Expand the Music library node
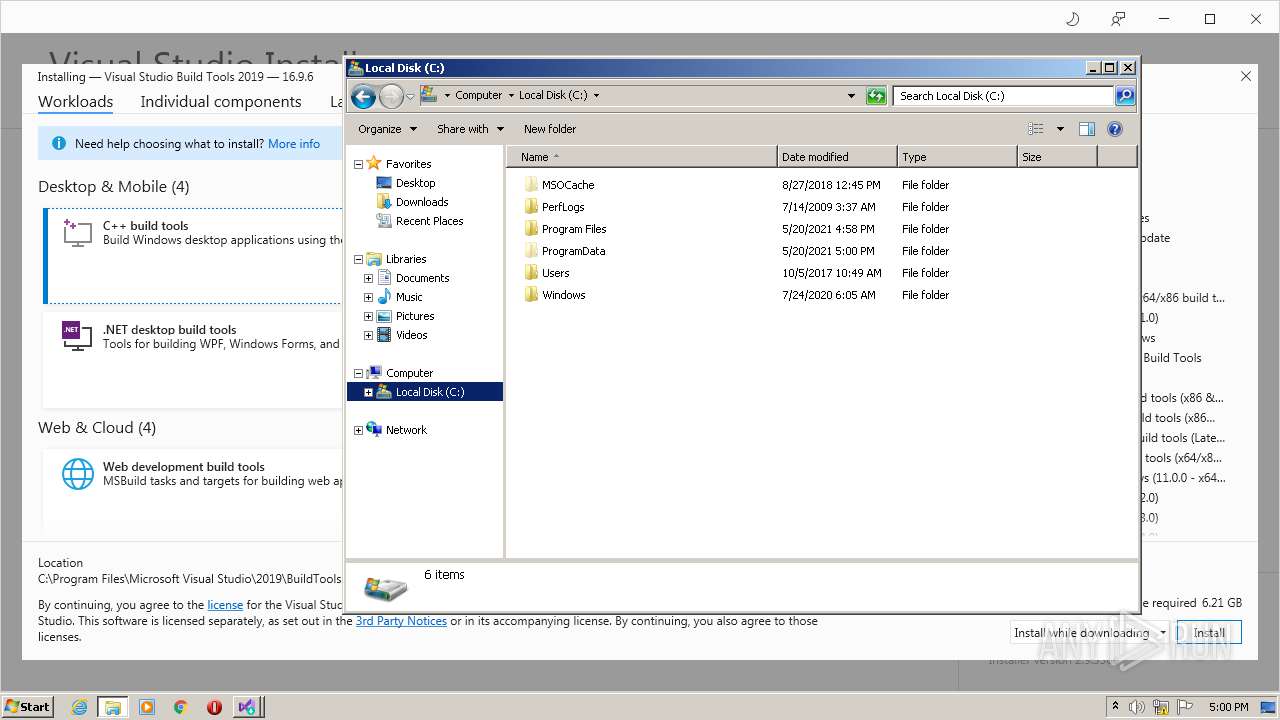This screenshot has width=1280, height=720. 368,297
